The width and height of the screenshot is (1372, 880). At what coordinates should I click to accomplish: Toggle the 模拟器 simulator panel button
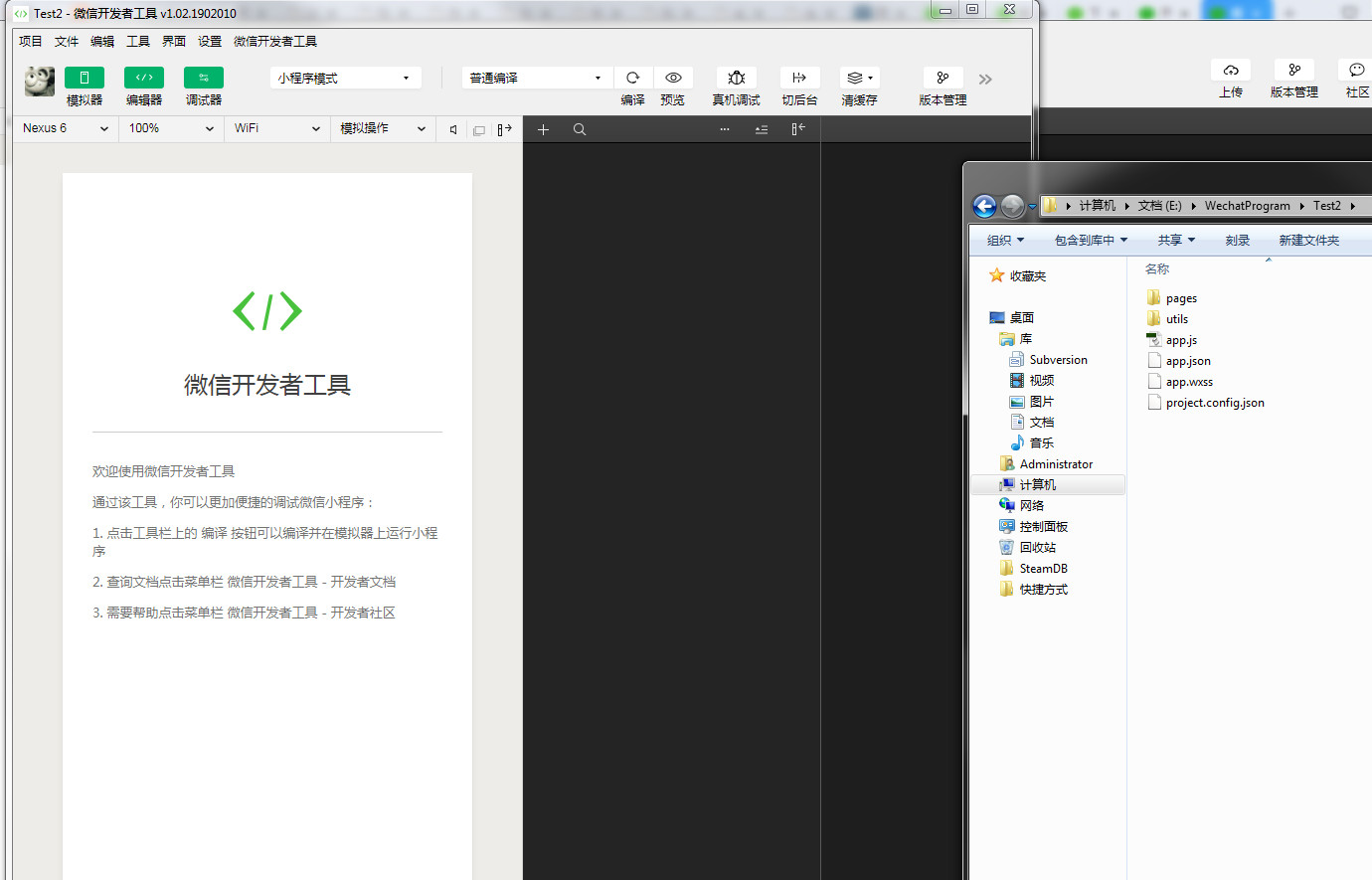click(85, 78)
